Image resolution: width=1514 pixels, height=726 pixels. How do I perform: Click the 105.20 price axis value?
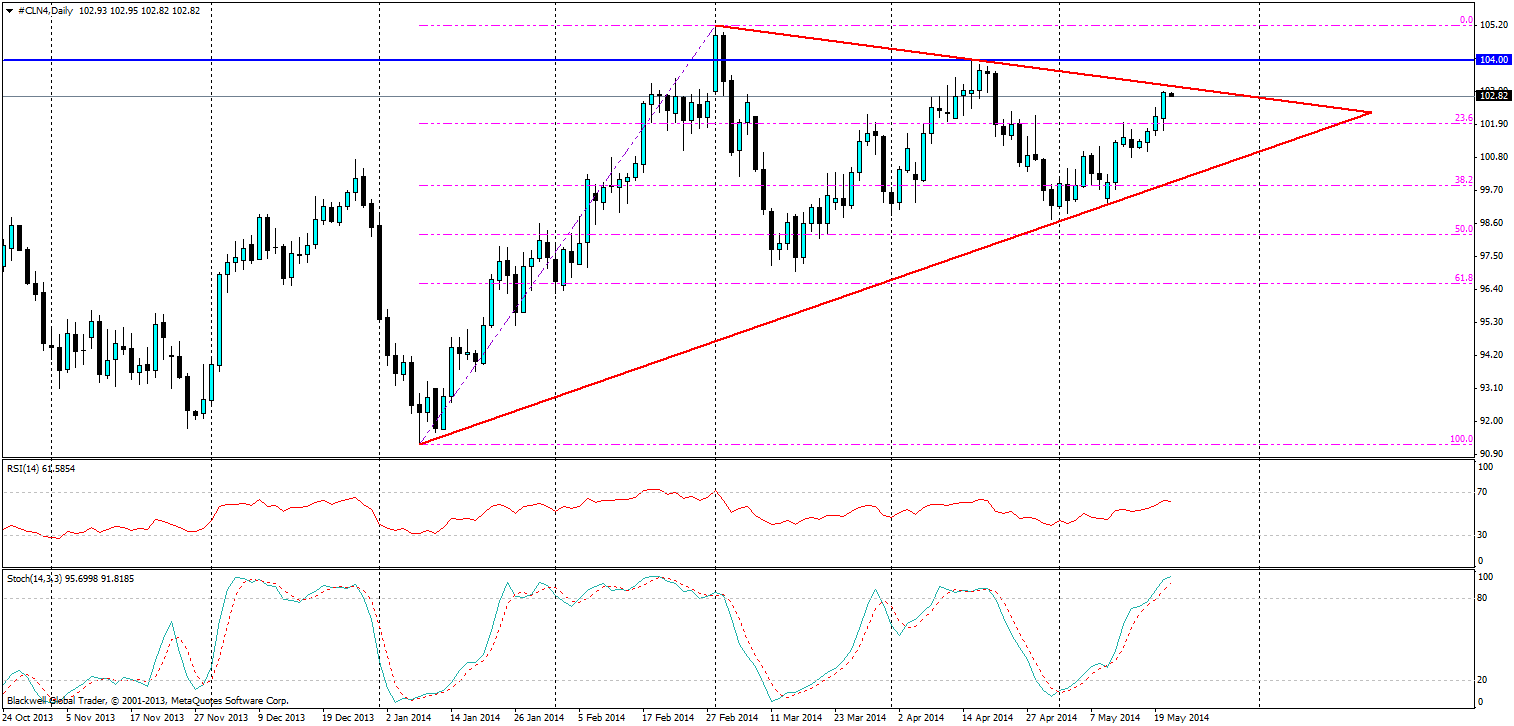click(x=1492, y=25)
